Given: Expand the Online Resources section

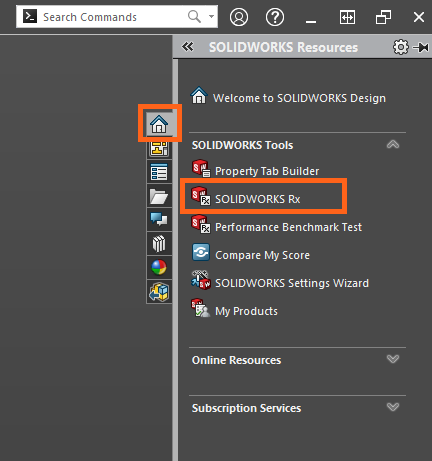Looking at the screenshot, I should pyautogui.click(x=393, y=359).
